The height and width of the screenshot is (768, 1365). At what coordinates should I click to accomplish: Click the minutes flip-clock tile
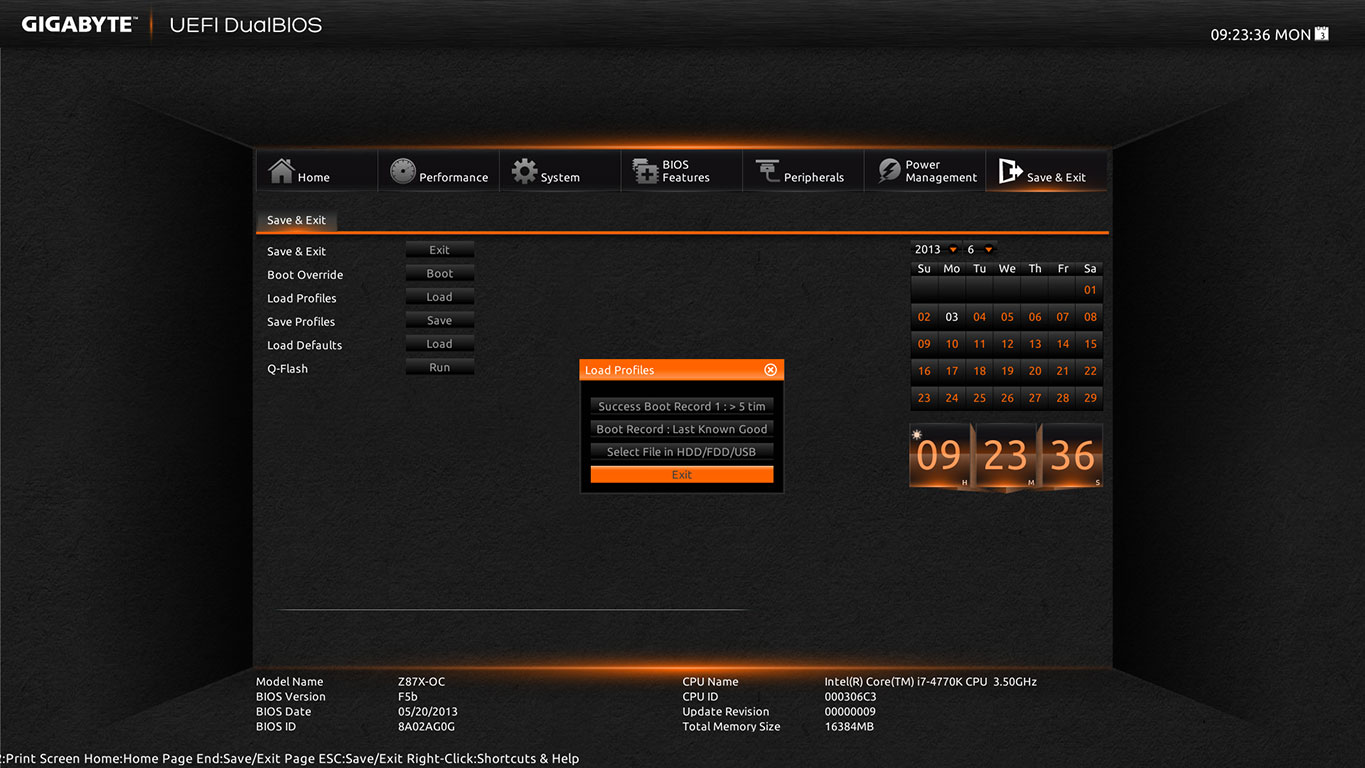[x=1006, y=456]
